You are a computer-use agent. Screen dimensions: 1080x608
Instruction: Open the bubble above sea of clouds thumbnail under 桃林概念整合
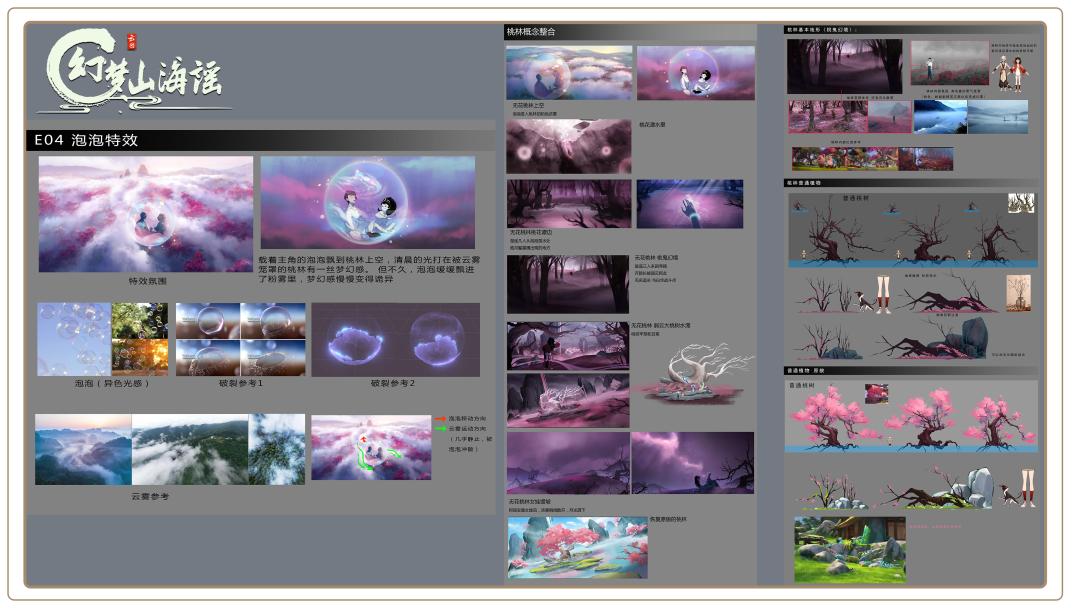tap(569, 73)
